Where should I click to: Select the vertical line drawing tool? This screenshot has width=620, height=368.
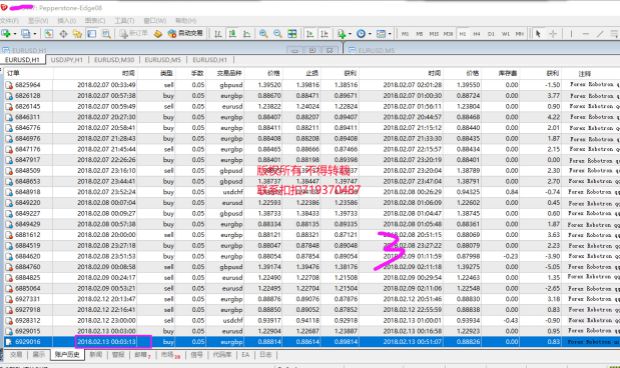point(571,34)
